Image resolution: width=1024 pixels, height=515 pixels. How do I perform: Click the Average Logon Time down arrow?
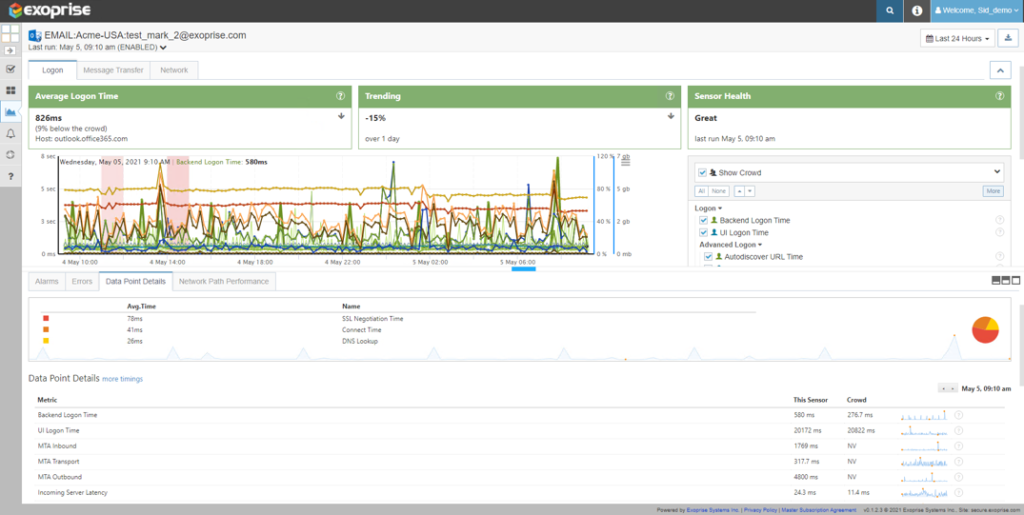click(341, 116)
